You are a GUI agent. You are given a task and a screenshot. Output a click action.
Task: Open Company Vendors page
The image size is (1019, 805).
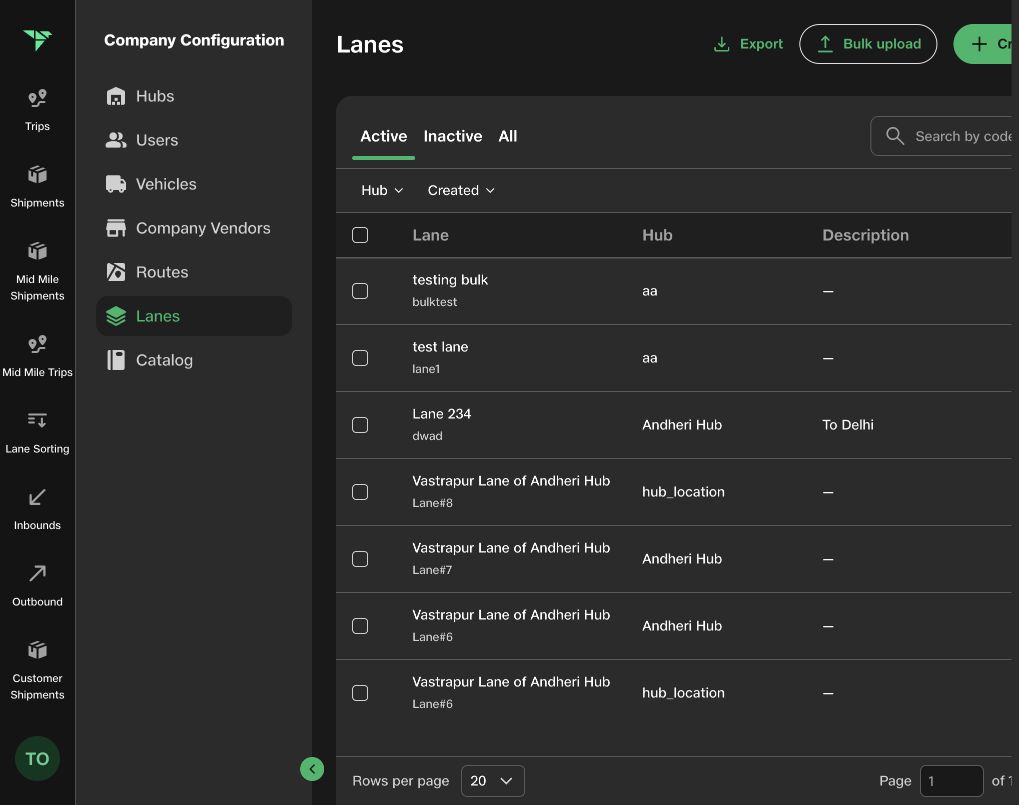point(194,228)
